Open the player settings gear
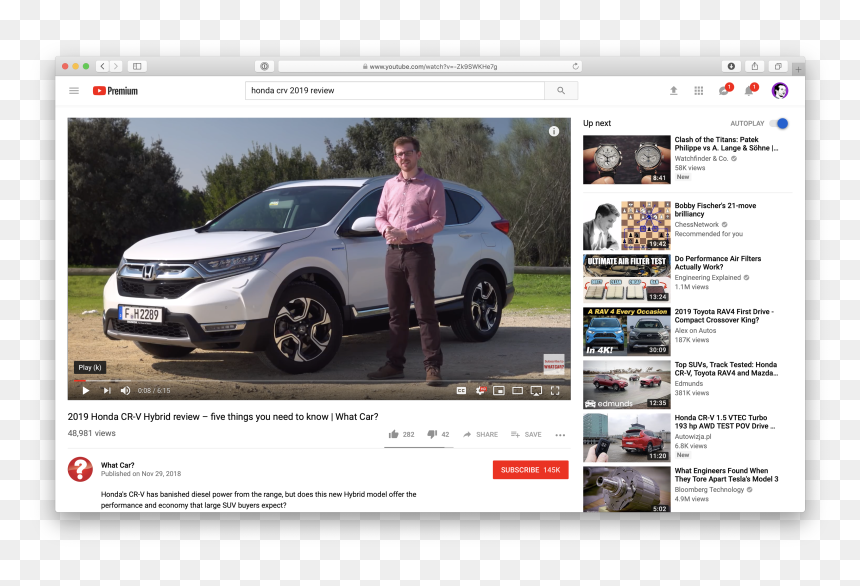Screen dimensions: 860x586 480,391
